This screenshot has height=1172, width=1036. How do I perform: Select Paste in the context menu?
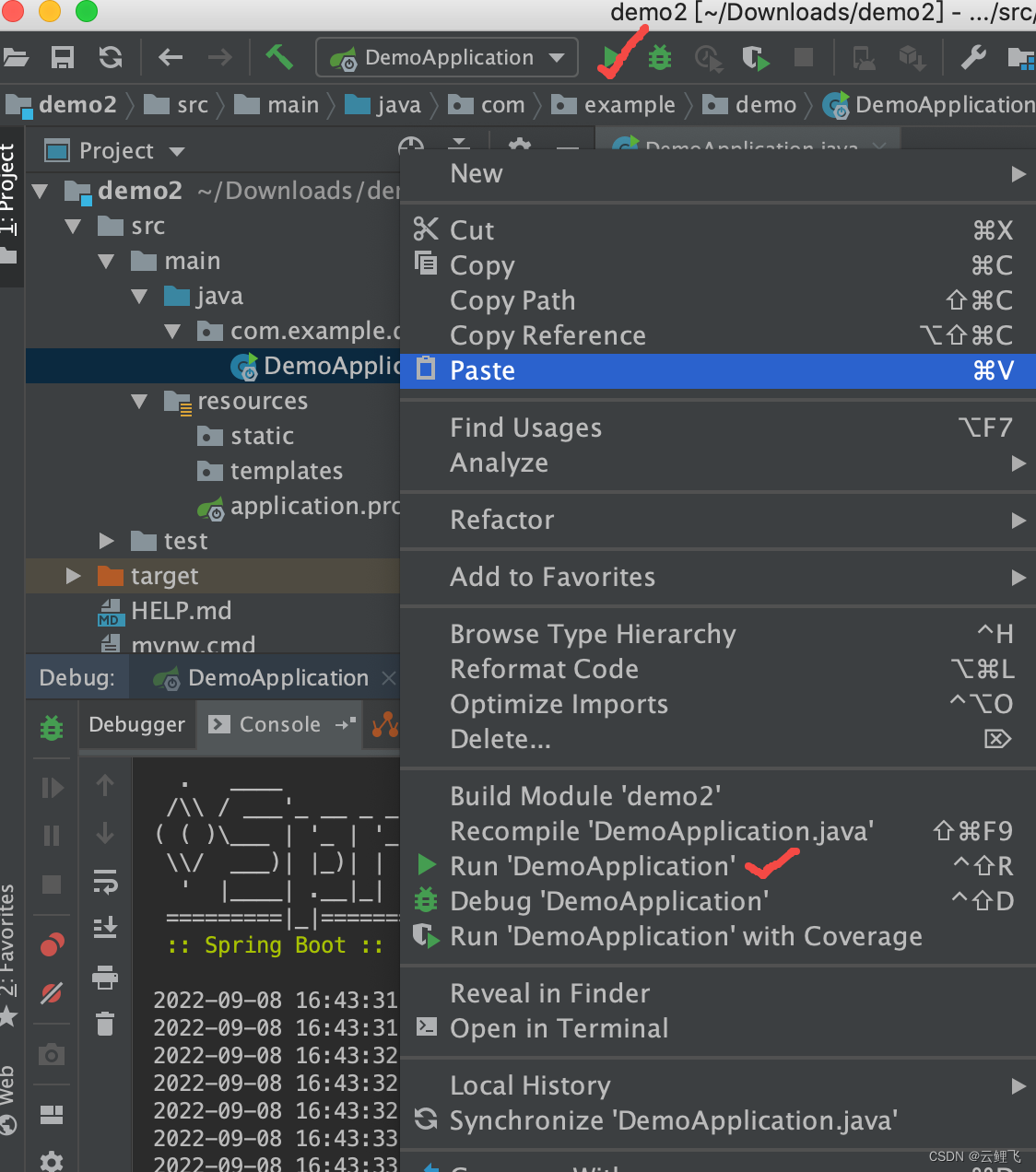click(718, 370)
